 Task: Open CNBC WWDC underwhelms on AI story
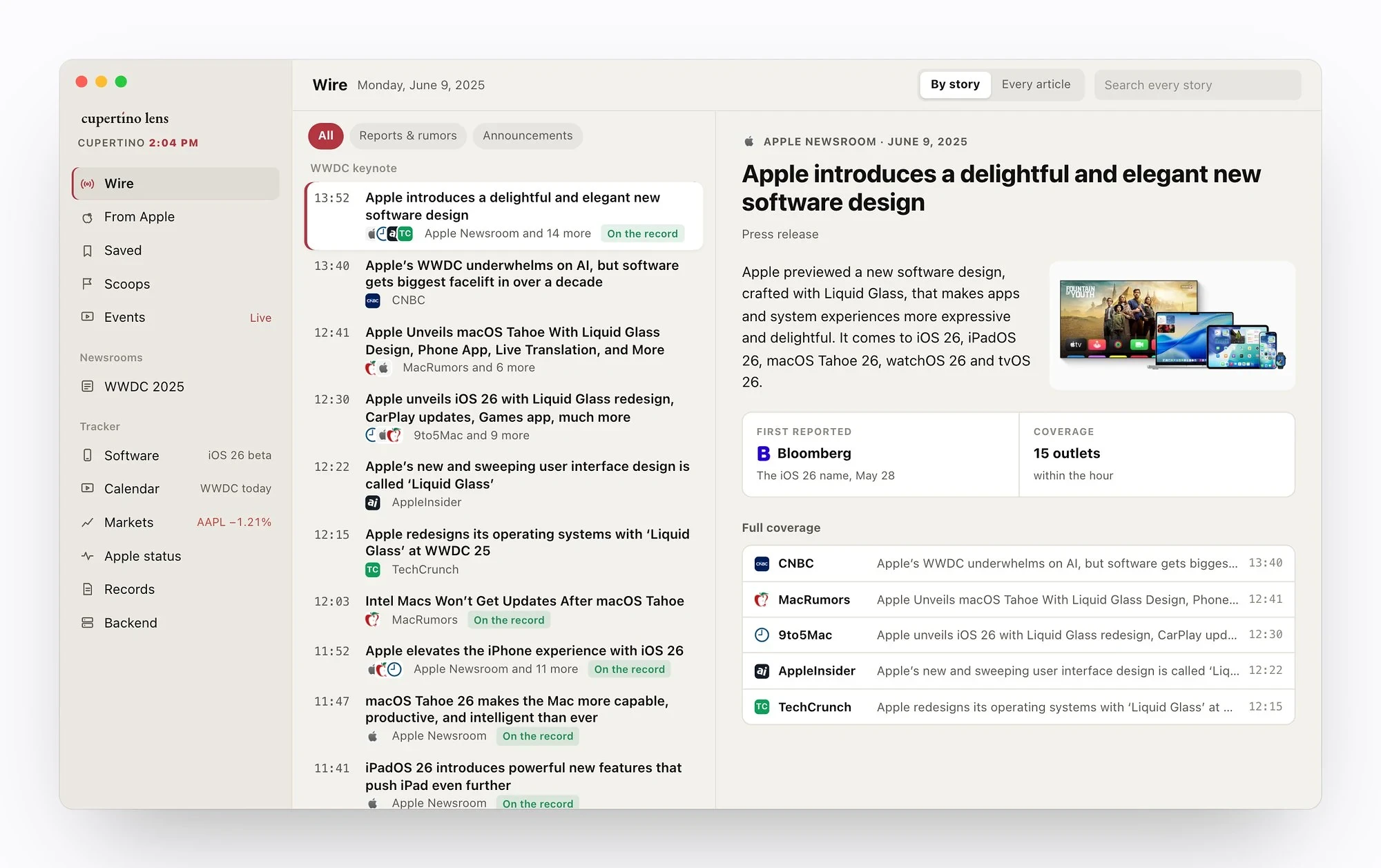pyautogui.click(x=504, y=282)
